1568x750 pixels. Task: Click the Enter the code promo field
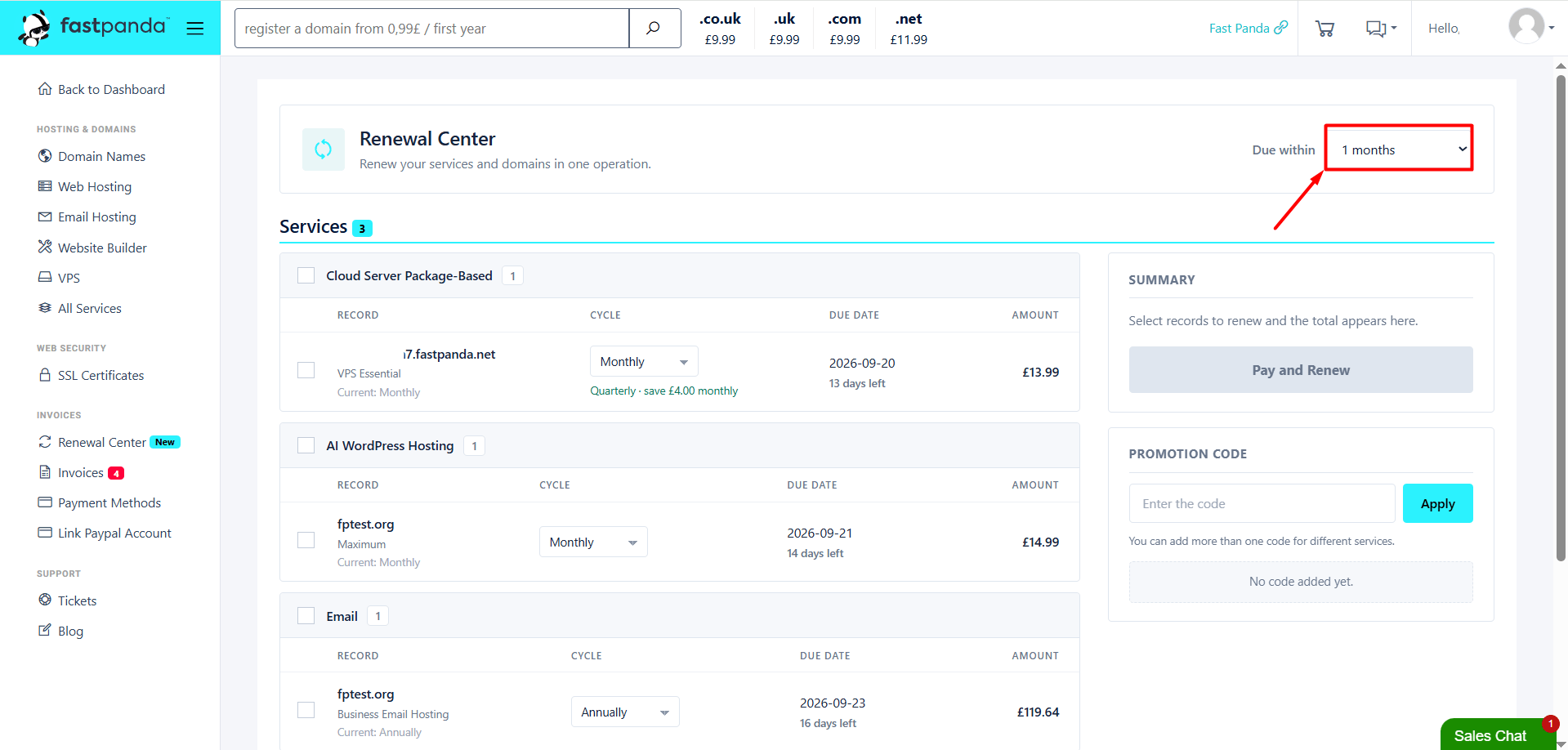tap(1262, 503)
